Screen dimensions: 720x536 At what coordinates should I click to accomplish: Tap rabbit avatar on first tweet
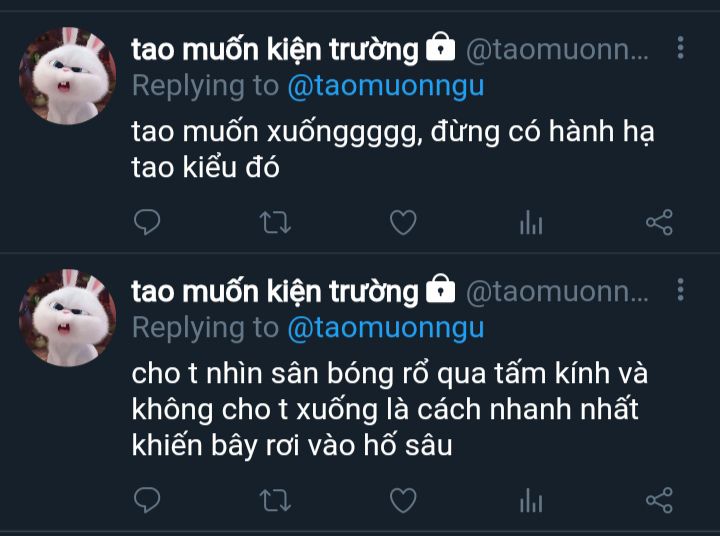click(x=68, y=76)
